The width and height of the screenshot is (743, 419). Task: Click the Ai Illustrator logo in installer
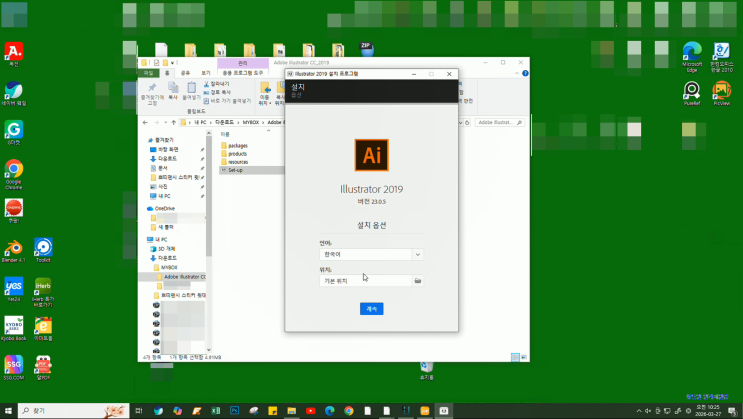tap(372, 155)
